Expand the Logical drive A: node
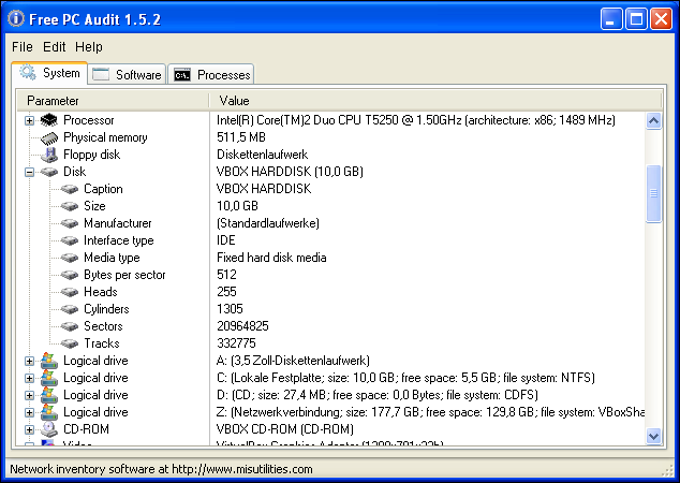The image size is (680, 483). [x=29, y=361]
